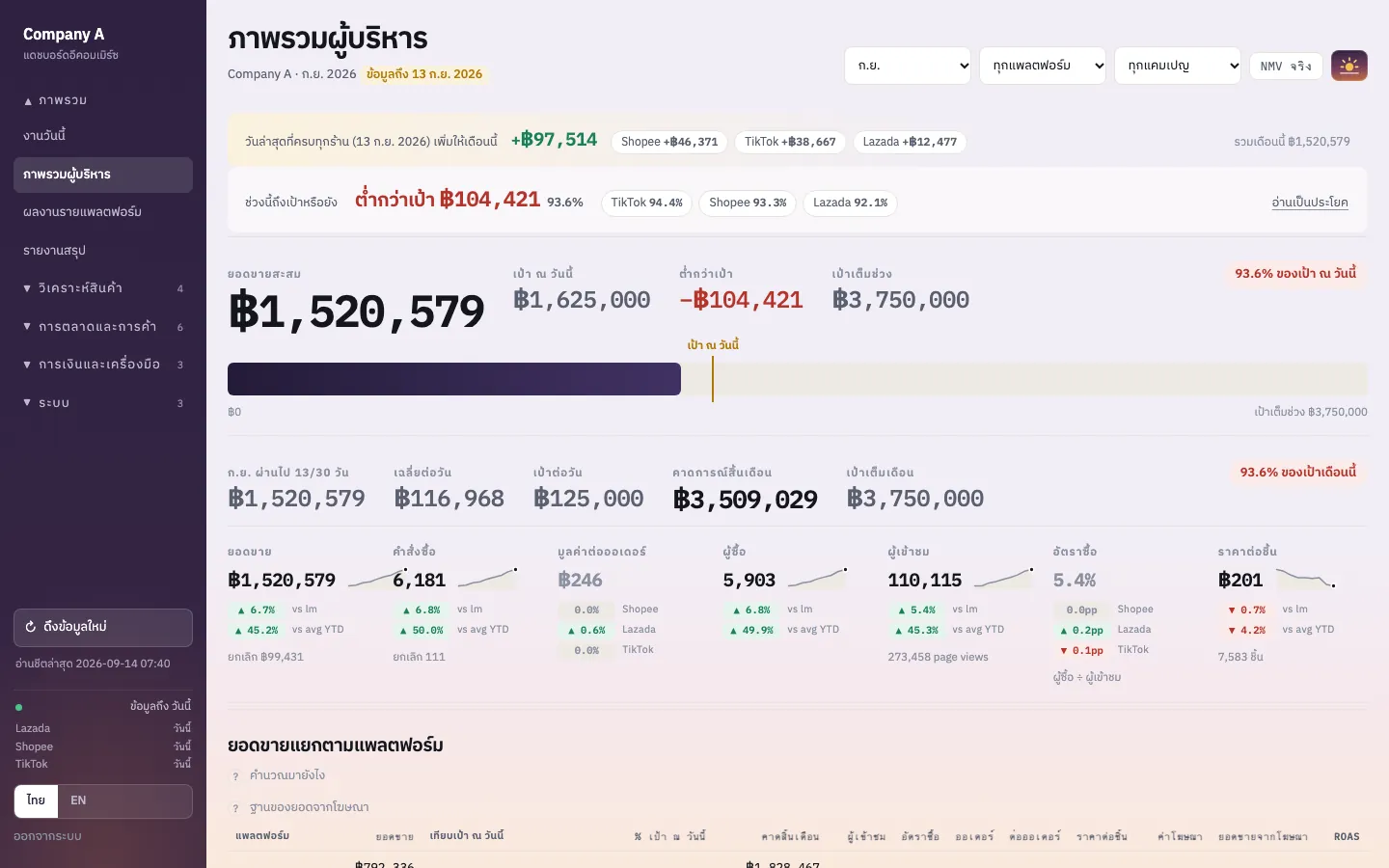Select ภาพรวมผู้บริหาร in the sidebar
Viewport: 1389px width, 868px height.
pos(103,175)
